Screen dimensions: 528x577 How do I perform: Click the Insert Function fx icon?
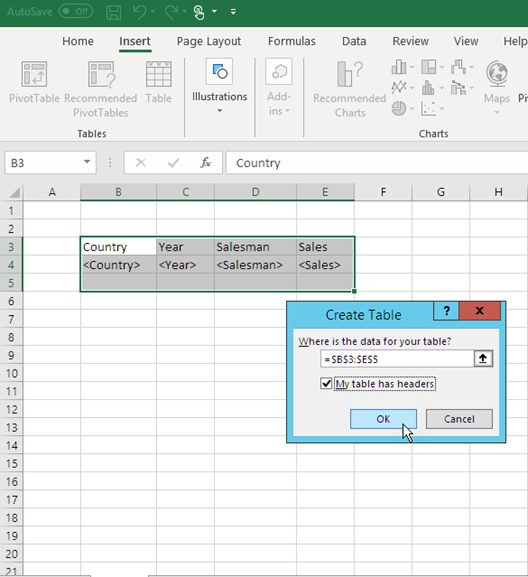click(x=205, y=162)
